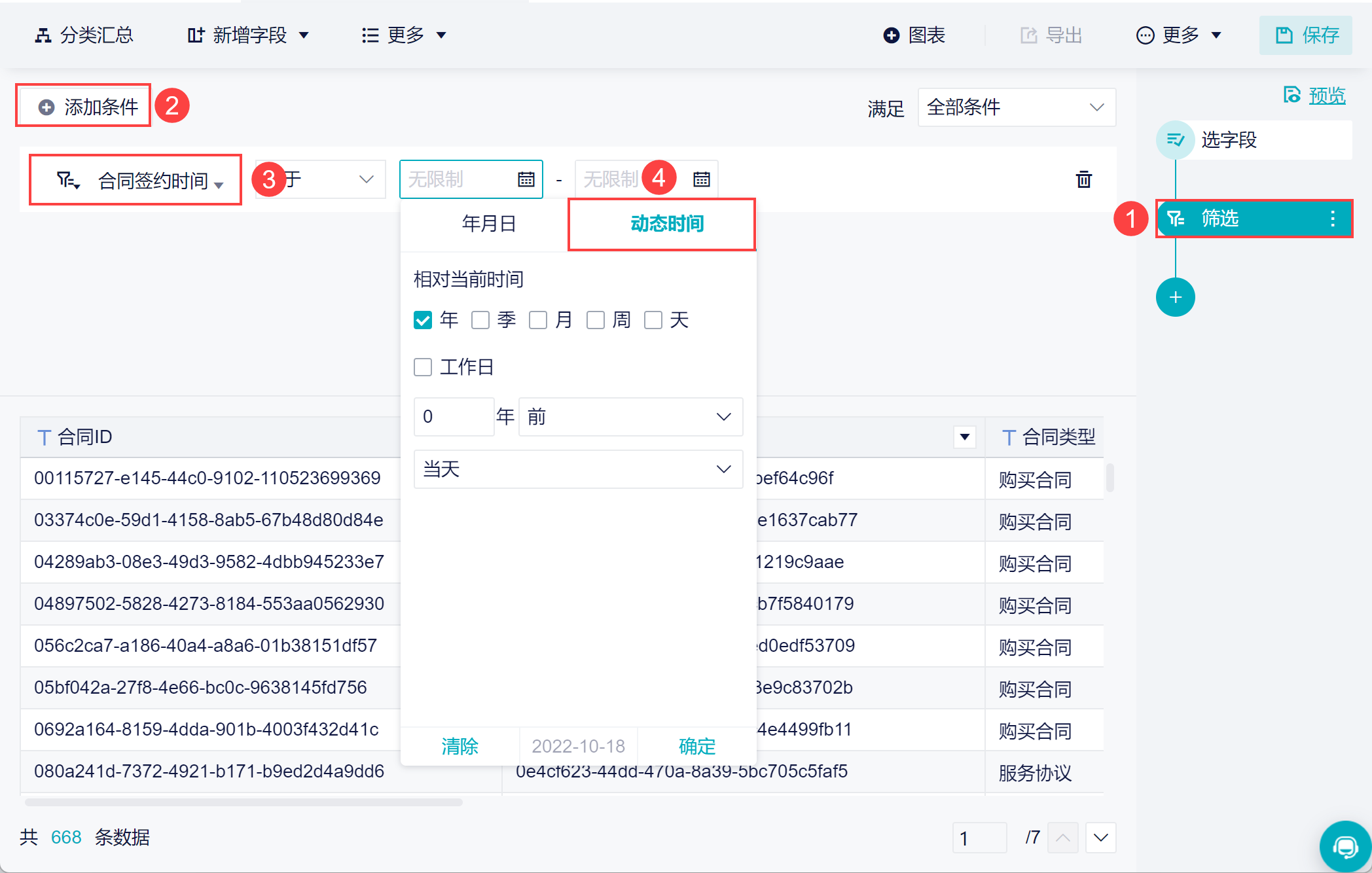Check the 月 checkbox
The width and height of the screenshot is (1372, 873).
[538, 320]
